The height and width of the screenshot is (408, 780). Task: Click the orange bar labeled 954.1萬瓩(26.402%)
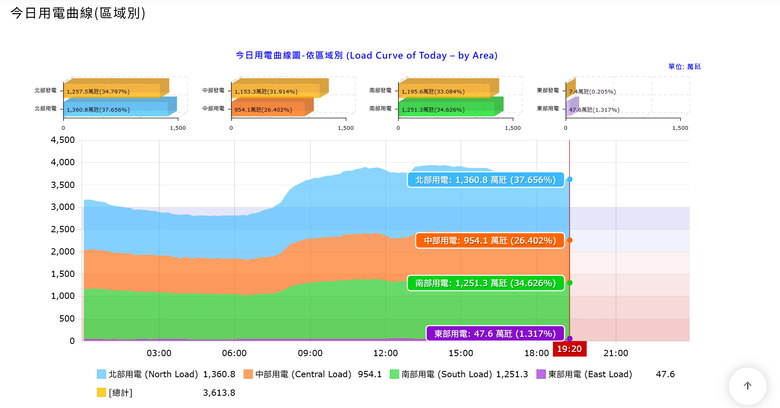pyautogui.click(x=272, y=107)
